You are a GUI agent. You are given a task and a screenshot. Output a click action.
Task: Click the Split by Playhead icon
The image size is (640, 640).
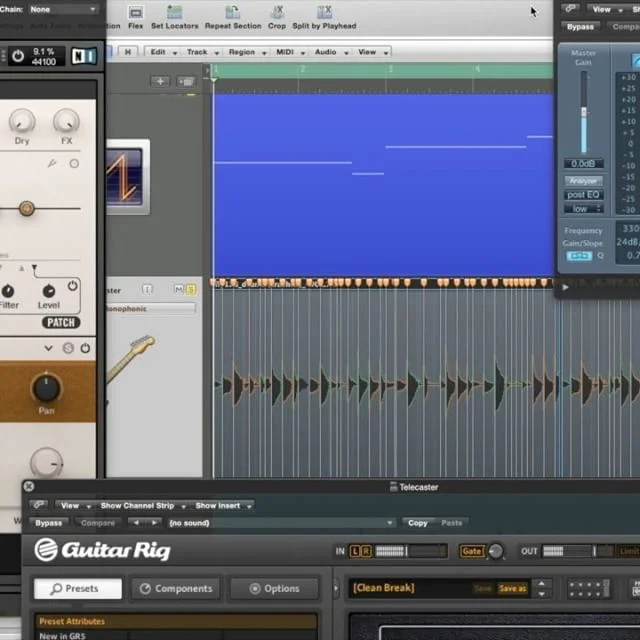tap(324, 12)
